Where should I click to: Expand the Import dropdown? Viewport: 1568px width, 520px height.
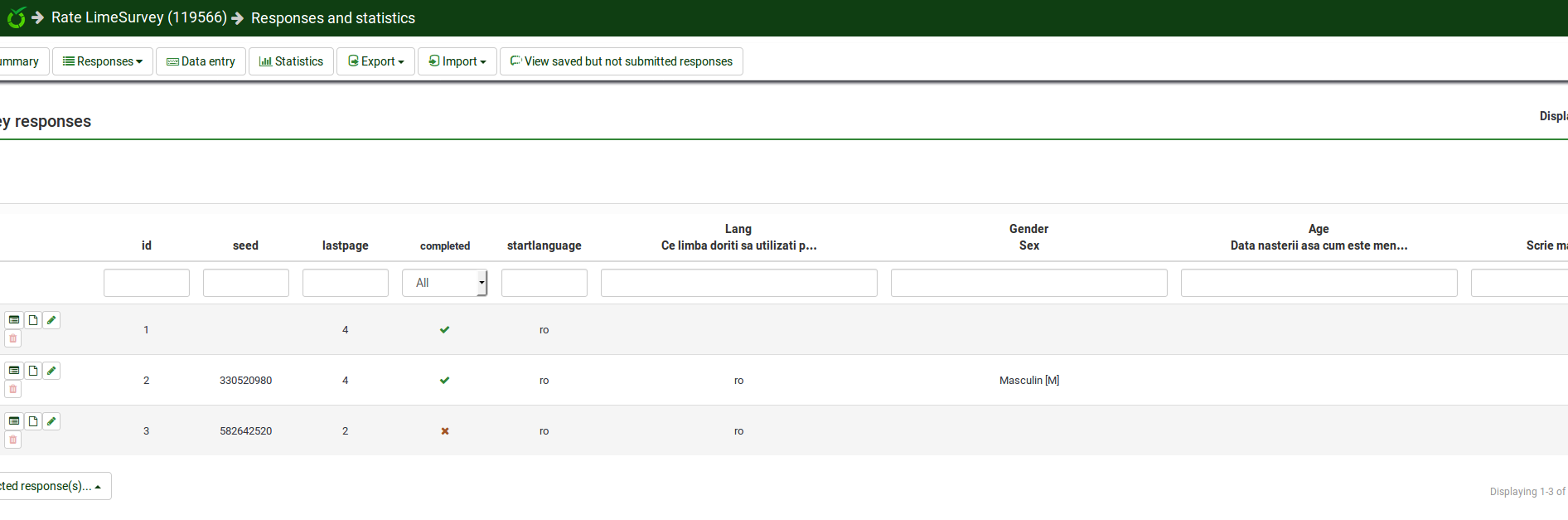pyautogui.click(x=457, y=61)
